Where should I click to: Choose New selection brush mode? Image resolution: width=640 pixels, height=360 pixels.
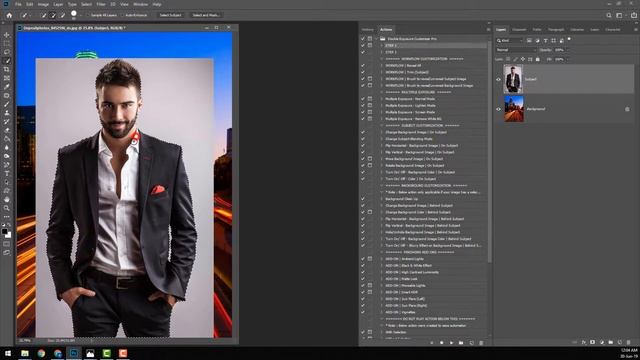[44, 15]
